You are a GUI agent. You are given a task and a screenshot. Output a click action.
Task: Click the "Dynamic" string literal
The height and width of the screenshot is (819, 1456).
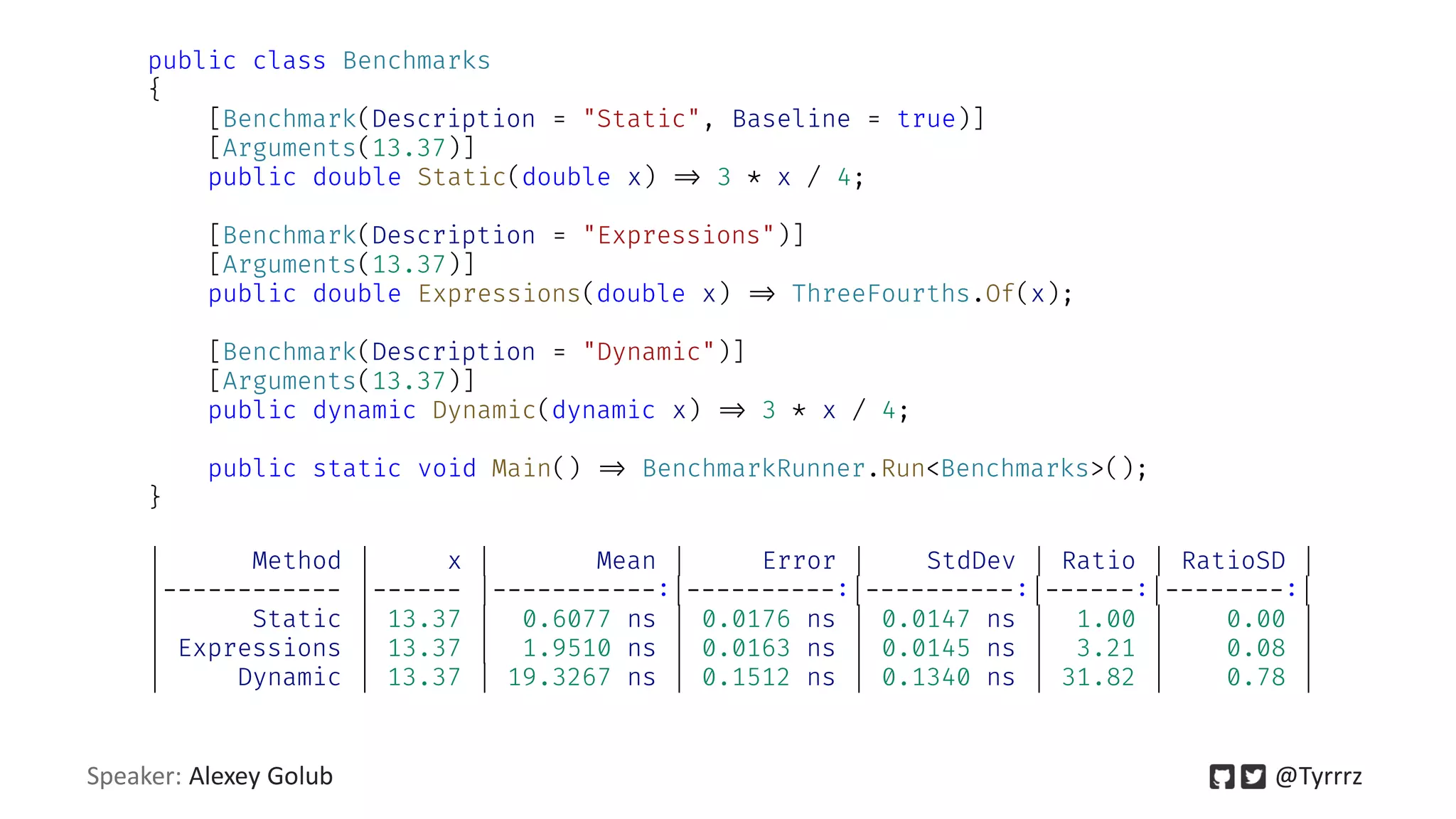tap(648, 352)
